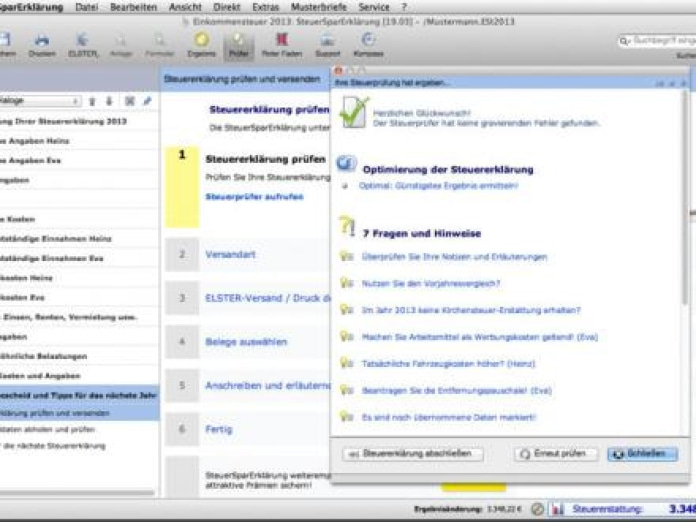Screen dimensions: 696x522
Task: Click the search field in toolbar
Action: point(657,41)
